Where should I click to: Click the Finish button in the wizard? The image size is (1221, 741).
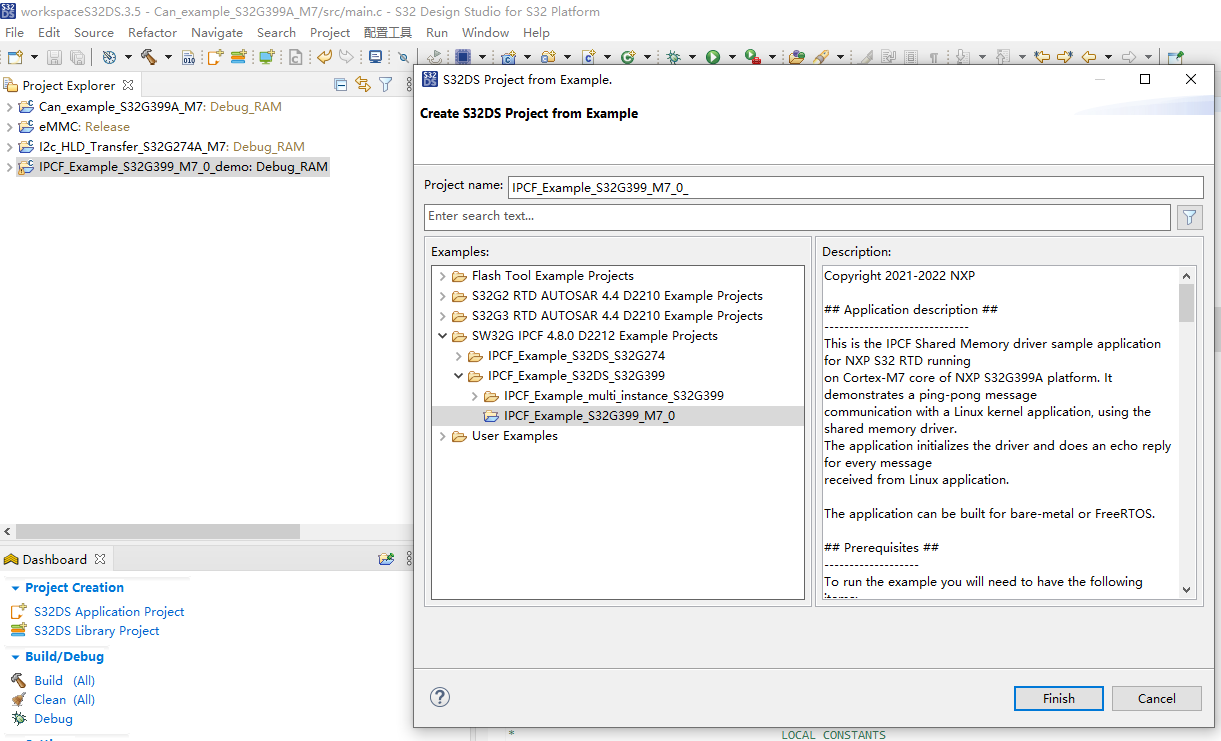click(1058, 698)
